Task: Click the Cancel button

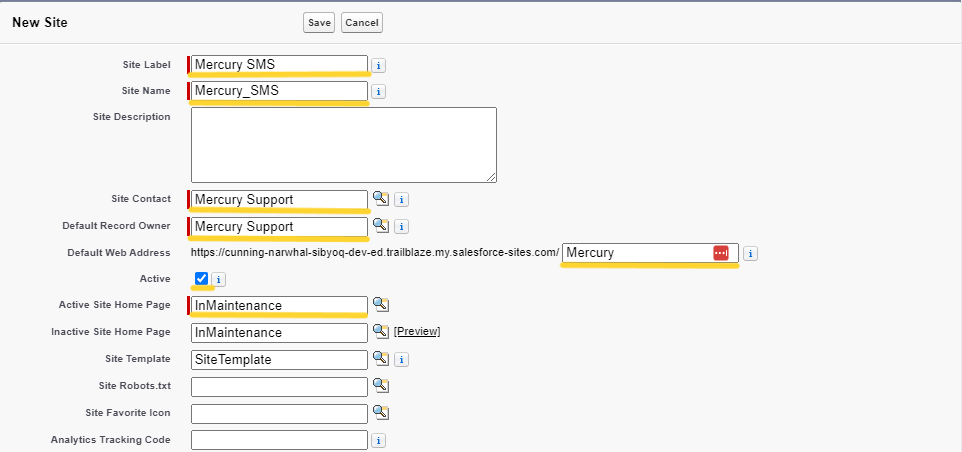Action: (361, 23)
